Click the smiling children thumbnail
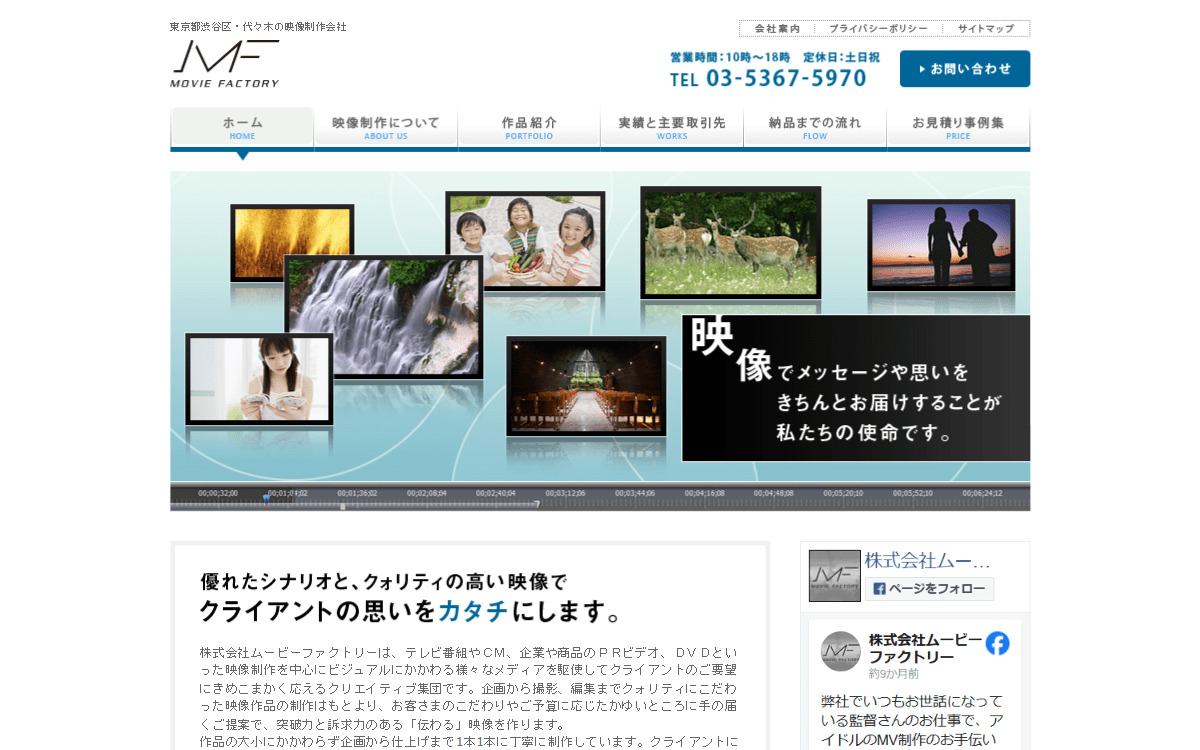1200x750 pixels. 525,241
